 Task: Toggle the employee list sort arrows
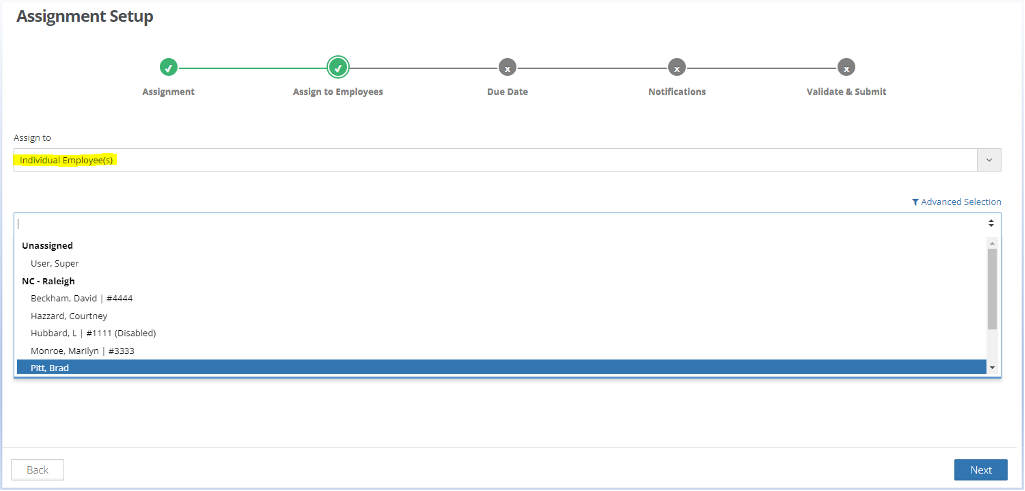click(991, 224)
